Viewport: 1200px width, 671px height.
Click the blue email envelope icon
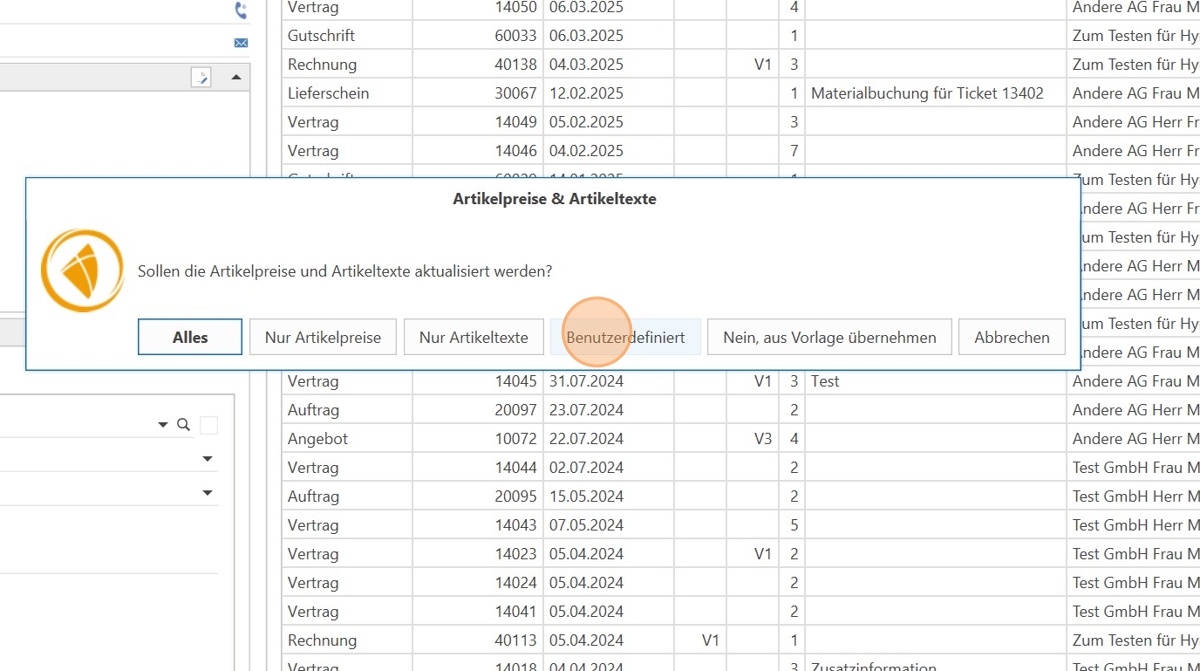[240, 42]
